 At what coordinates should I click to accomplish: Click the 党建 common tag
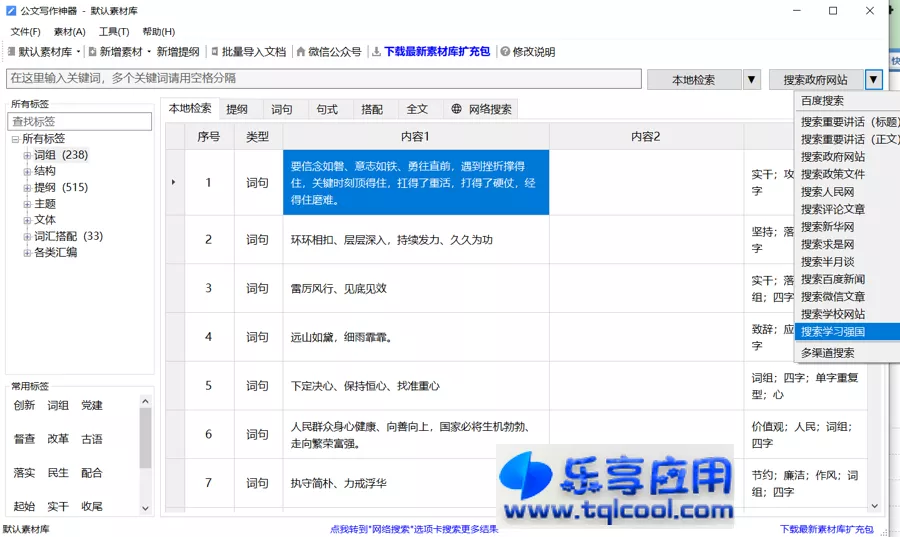[92, 406]
